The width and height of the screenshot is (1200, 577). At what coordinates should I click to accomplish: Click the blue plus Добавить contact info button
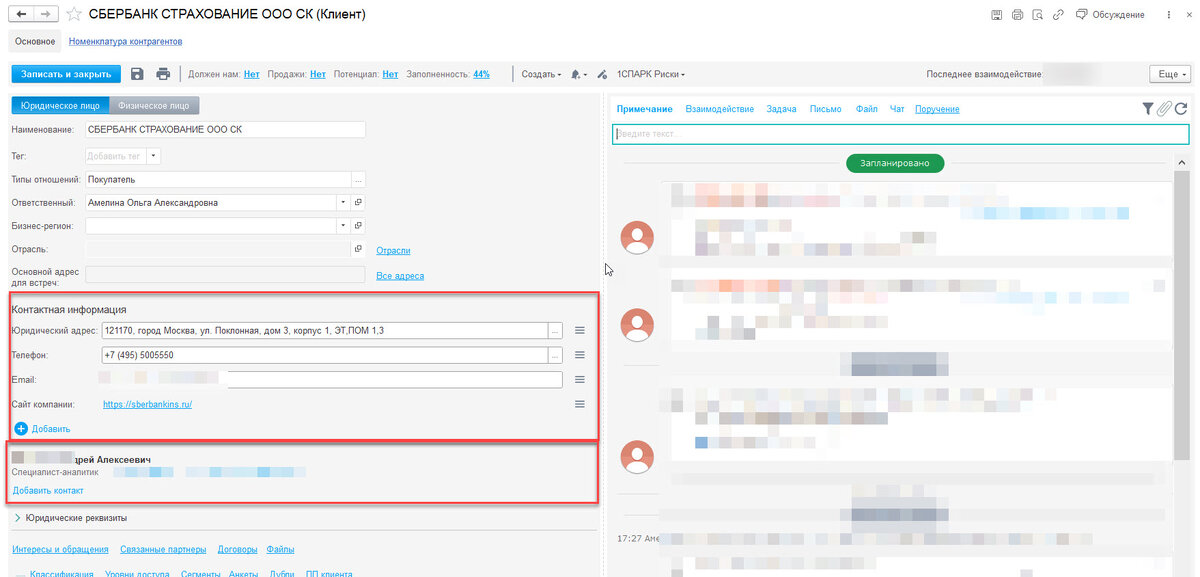(42, 428)
